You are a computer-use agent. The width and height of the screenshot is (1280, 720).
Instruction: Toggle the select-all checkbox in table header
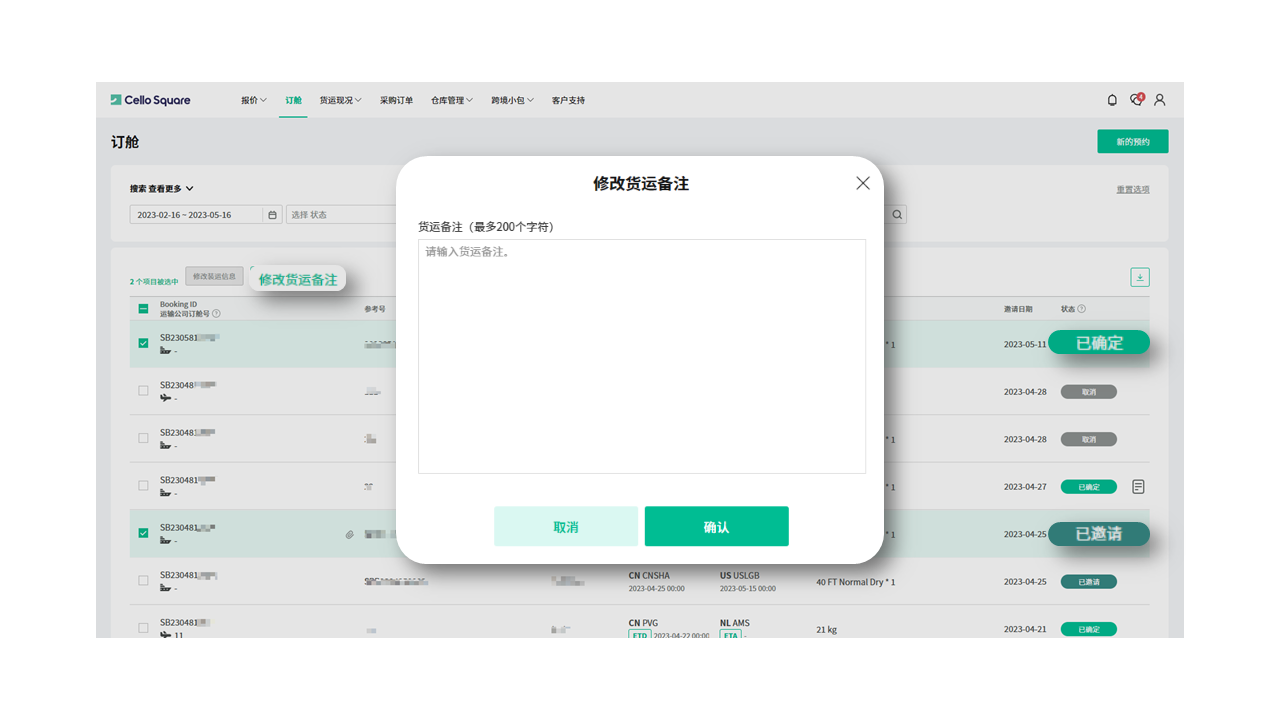143,309
